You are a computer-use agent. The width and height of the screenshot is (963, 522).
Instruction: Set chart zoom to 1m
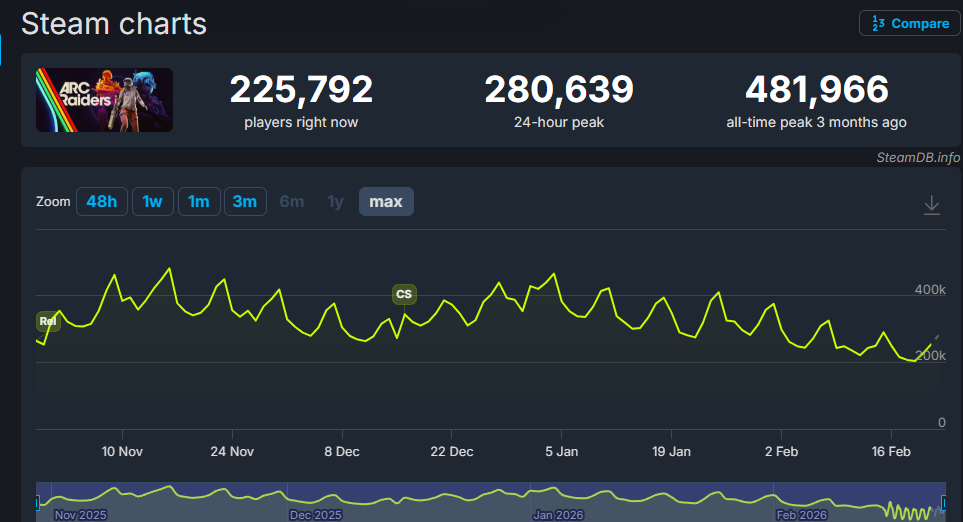[199, 201]
